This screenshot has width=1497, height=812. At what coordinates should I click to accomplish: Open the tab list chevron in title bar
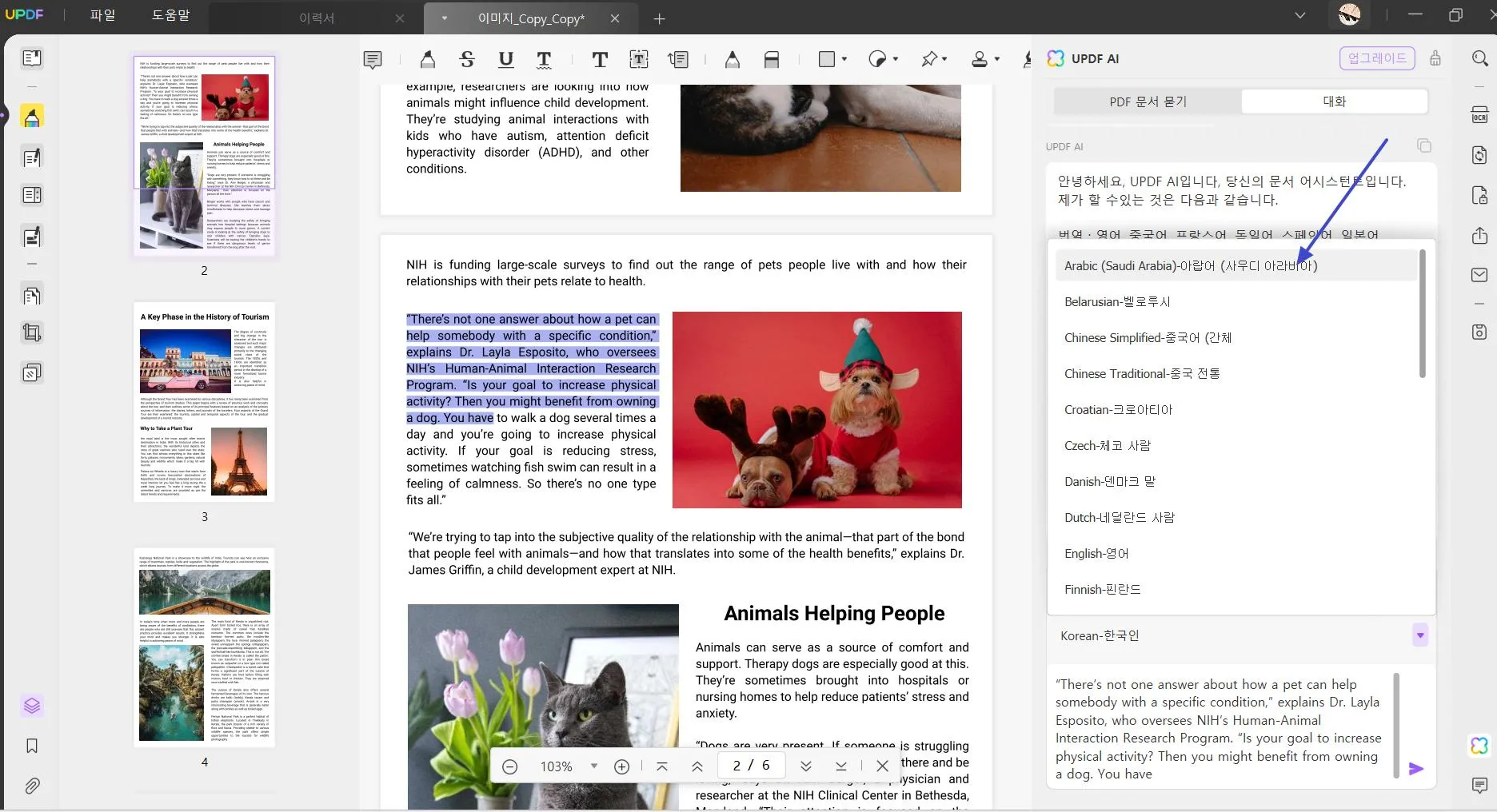(x=1300, y=15)
